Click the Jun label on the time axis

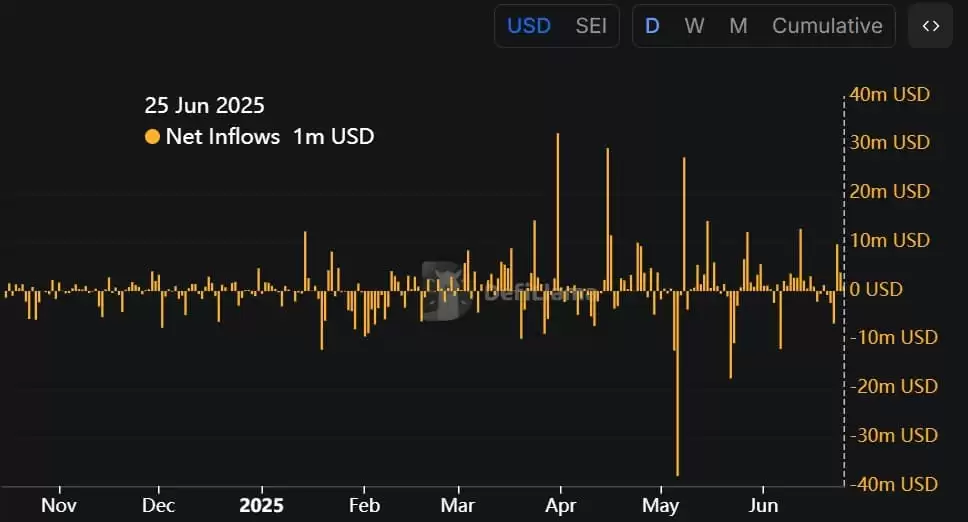point(763,505)
